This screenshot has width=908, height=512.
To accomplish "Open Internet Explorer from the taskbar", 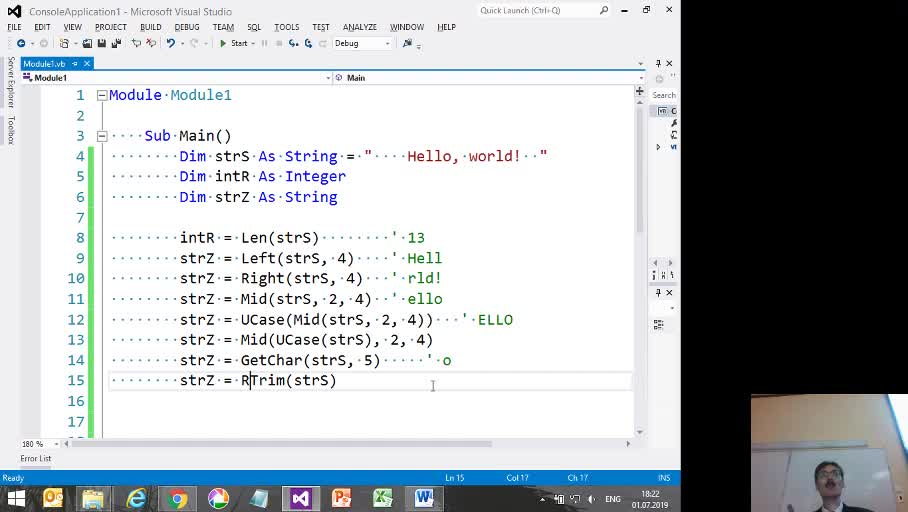I will pyautogui.click(x=136, y=499).
